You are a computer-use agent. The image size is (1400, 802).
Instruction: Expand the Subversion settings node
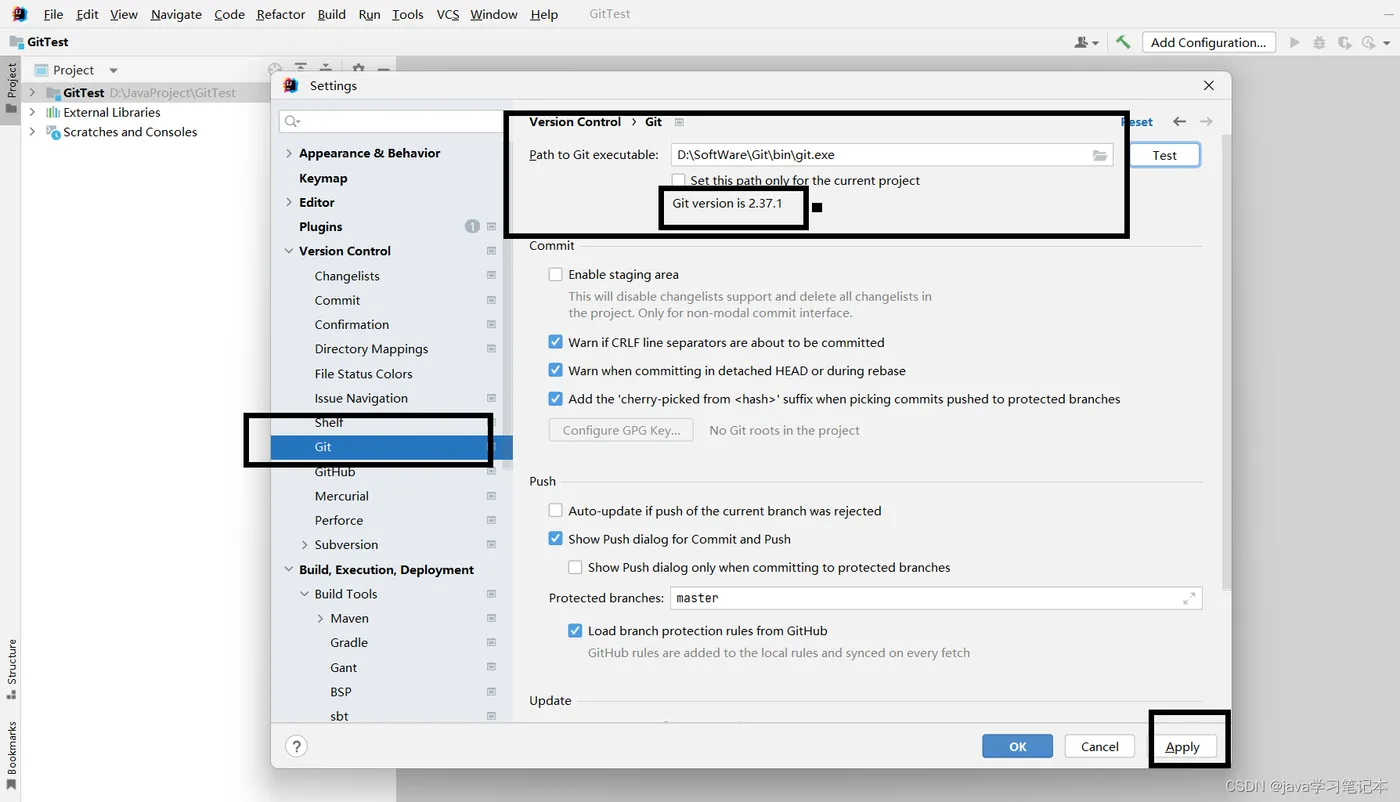(x=305, y=545)
